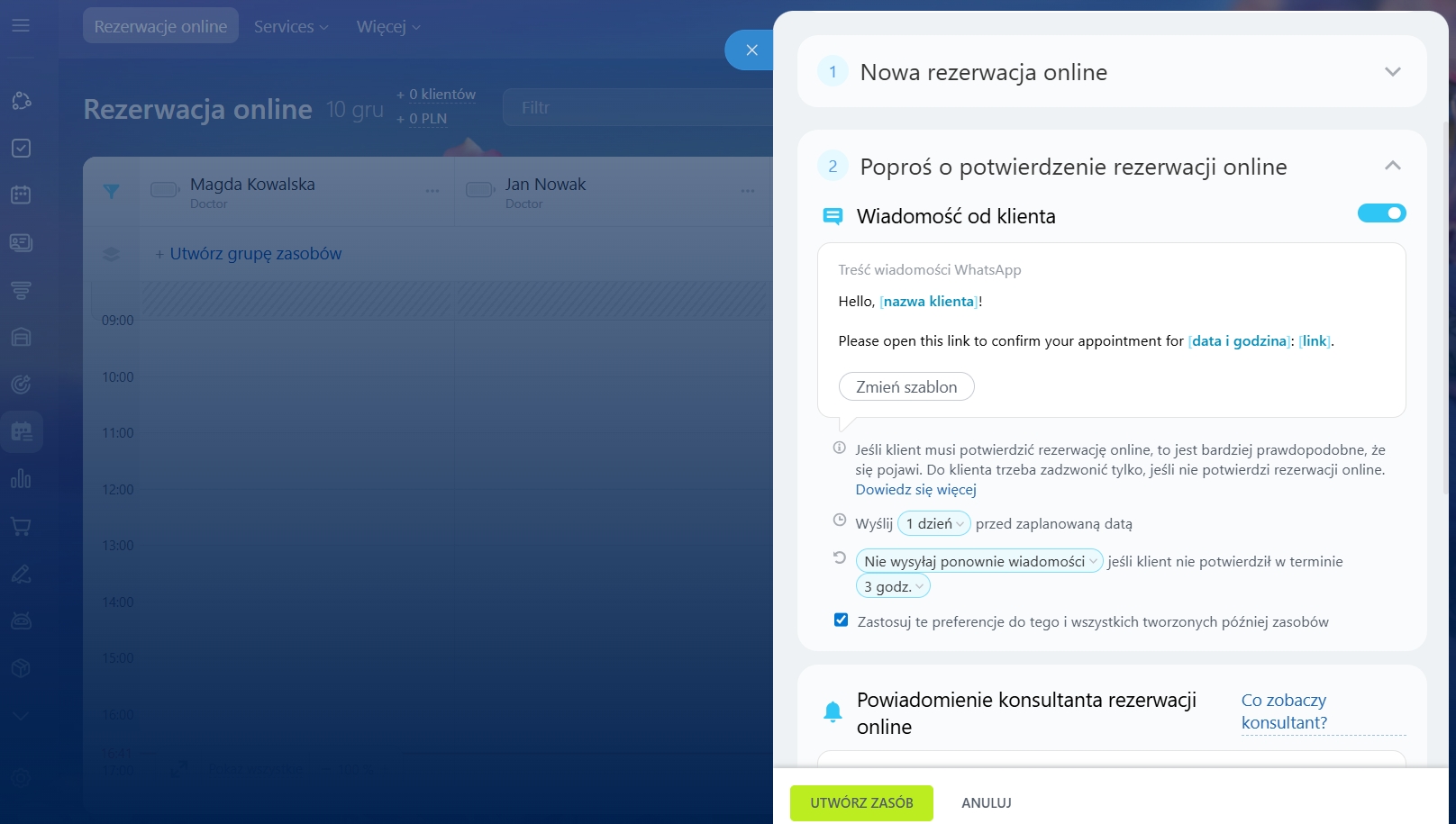Open the highlighted booking calendar sidebar icon
Viewport: 1456px width, 824px height.
click(21, 431)
